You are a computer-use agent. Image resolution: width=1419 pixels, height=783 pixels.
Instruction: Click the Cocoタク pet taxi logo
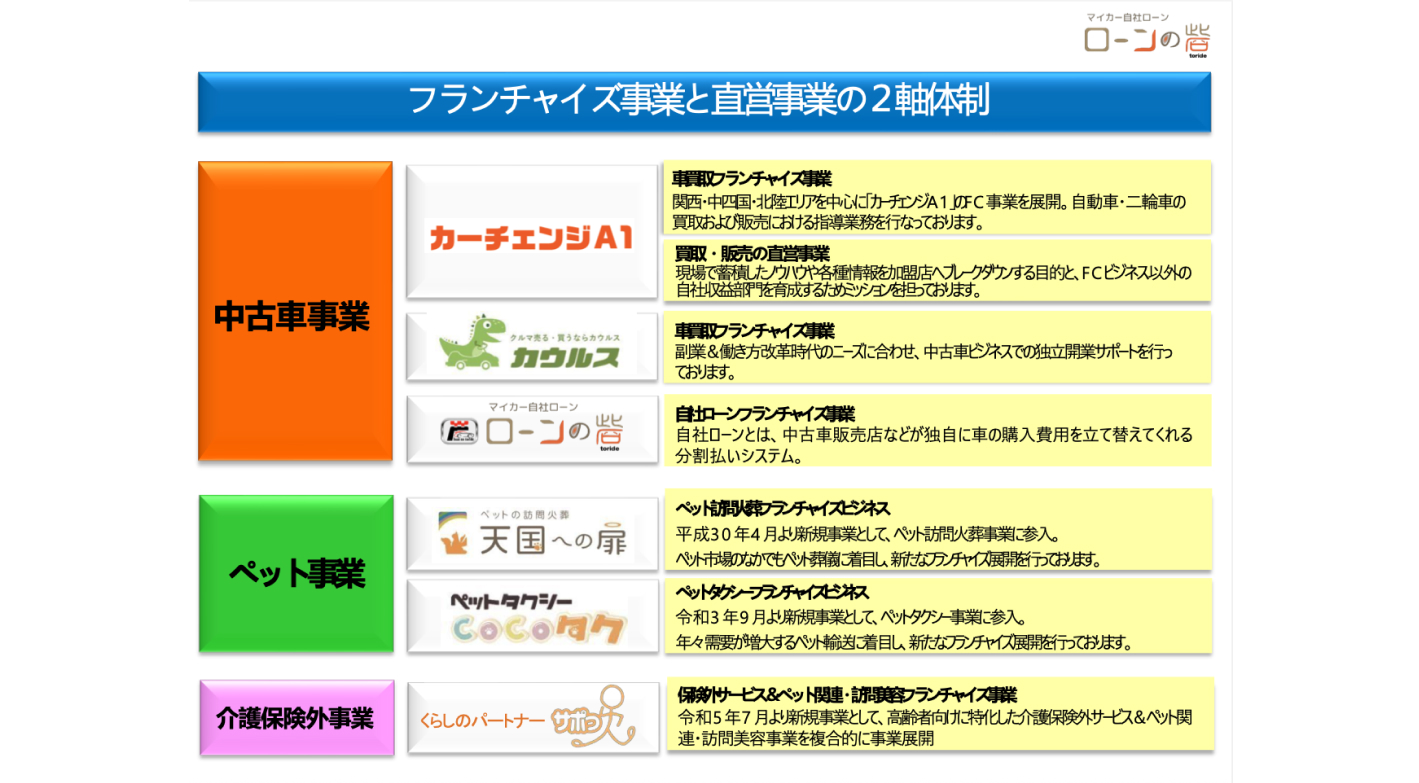tap(531, 617)
